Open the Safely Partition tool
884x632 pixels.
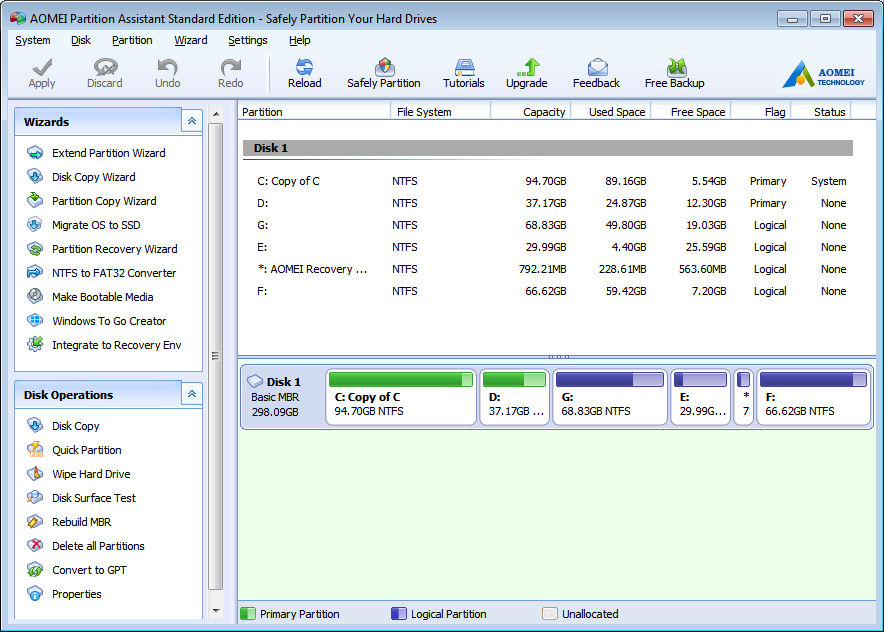[384, 73]
